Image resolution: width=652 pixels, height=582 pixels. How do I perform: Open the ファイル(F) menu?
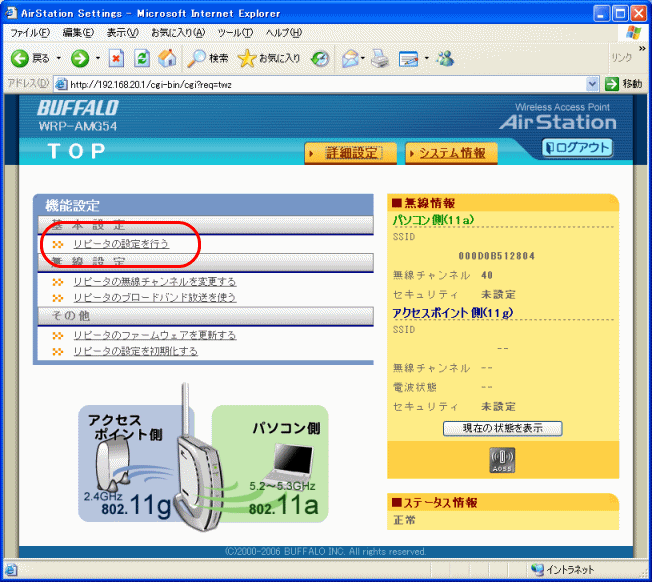(30, 33)
